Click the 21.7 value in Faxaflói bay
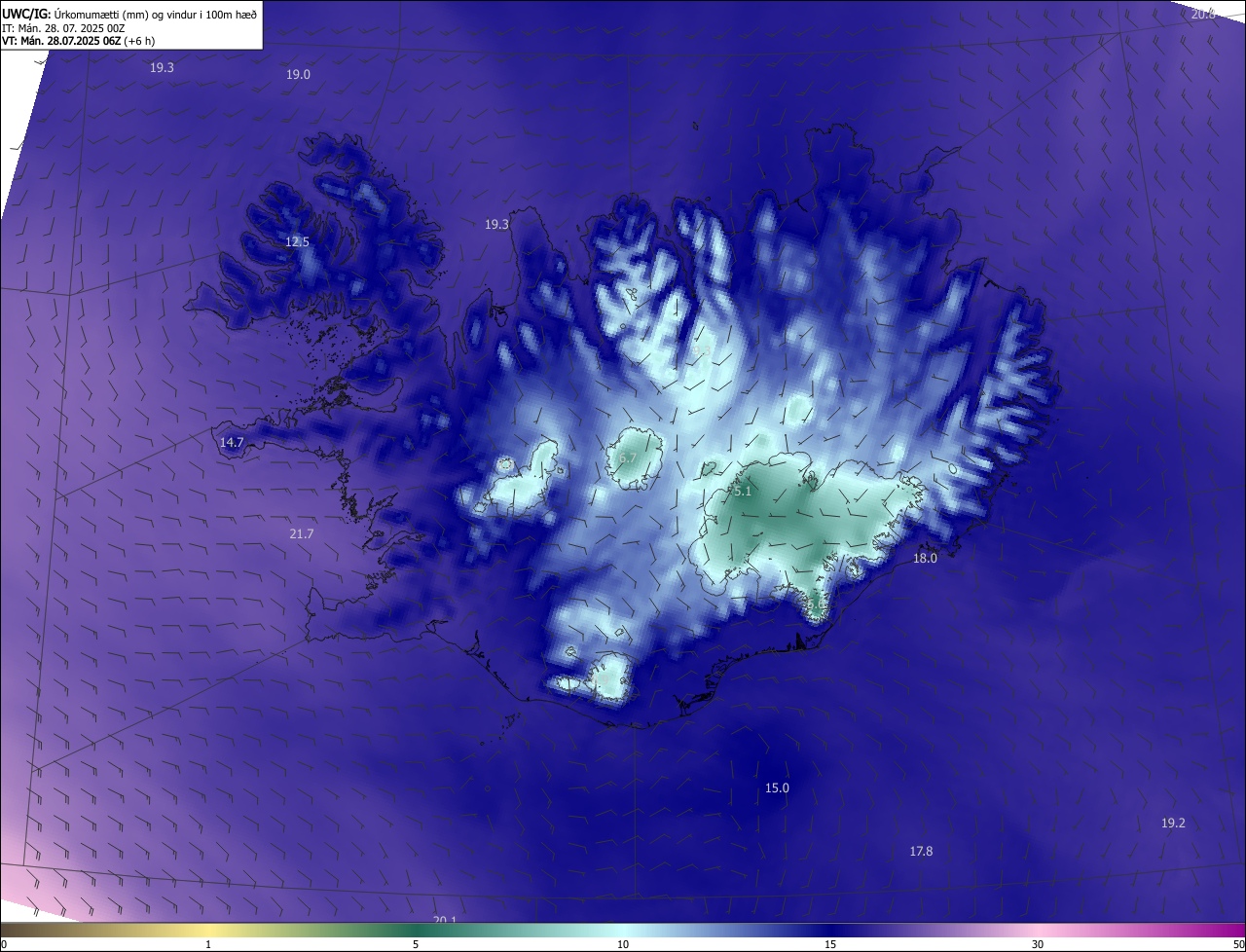 [x=302, y=533]
